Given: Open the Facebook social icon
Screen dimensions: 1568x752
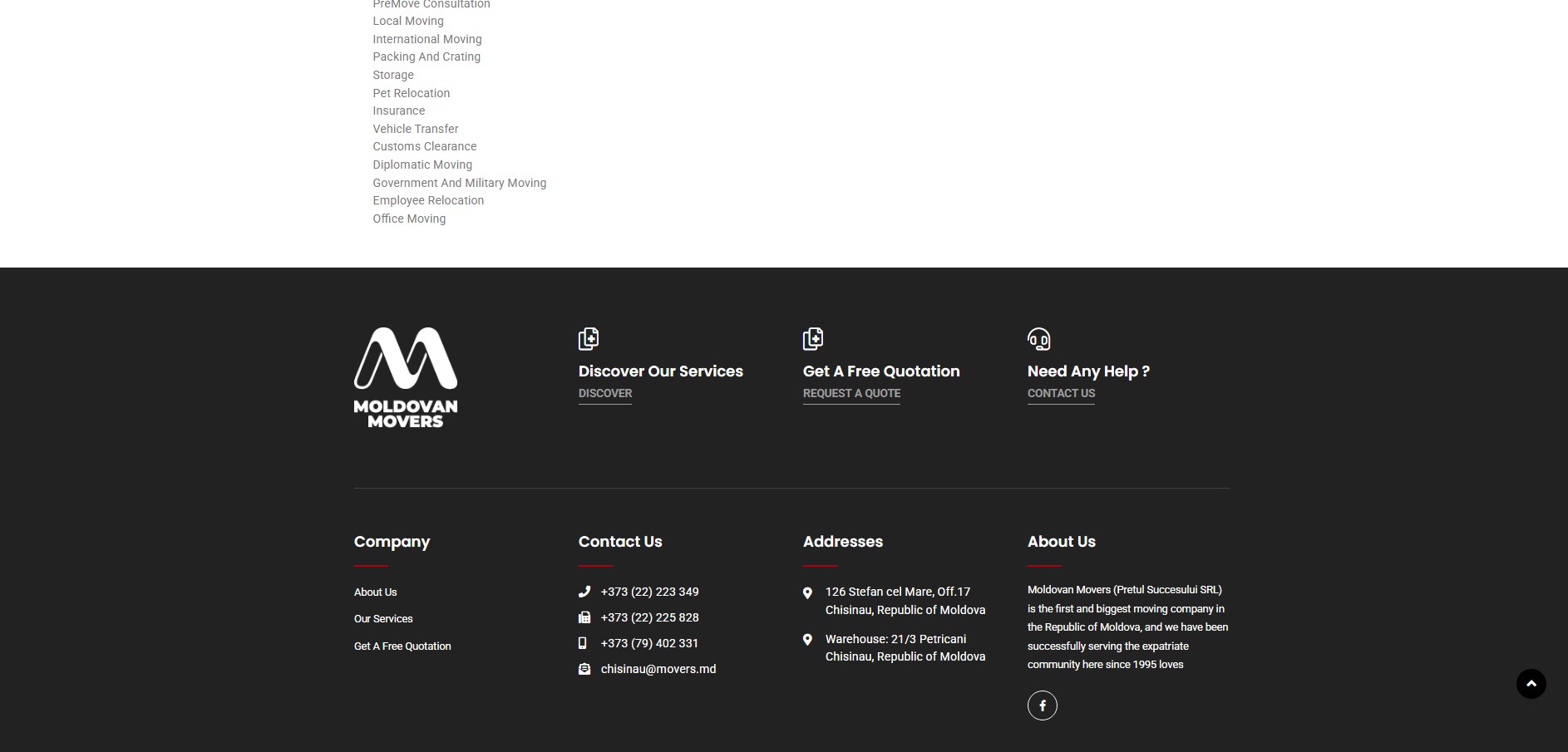Looking at the screenshot, I should [1043, 705].
